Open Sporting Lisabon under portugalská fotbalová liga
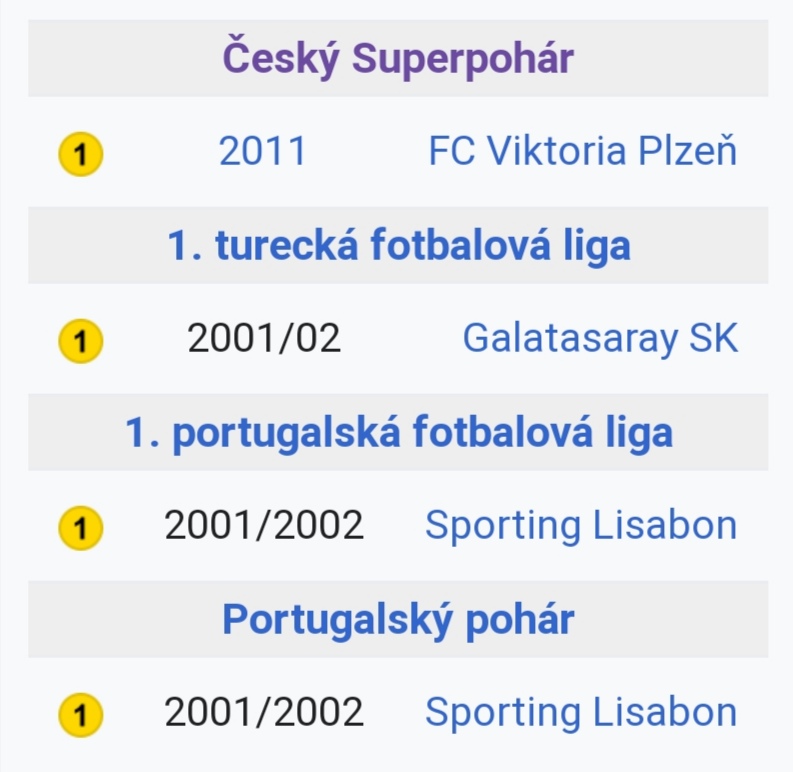The width and height of the screenshot is (793, 772). click(x=581, y=525)
